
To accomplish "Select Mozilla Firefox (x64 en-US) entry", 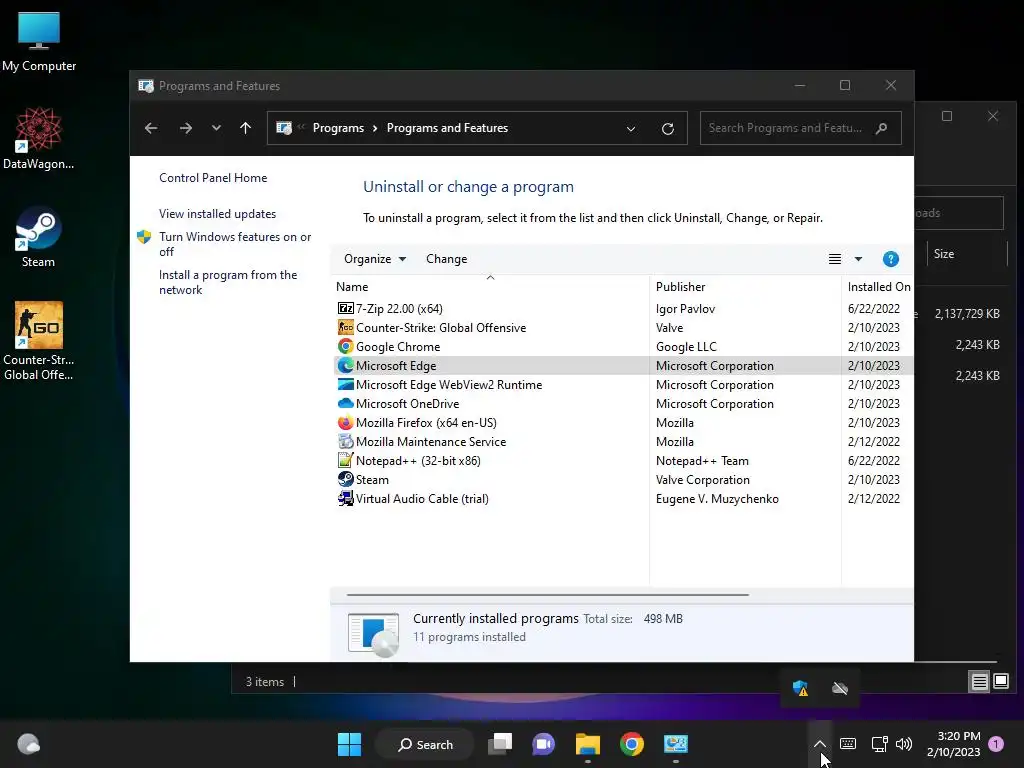I will click(x=624, y=422).
